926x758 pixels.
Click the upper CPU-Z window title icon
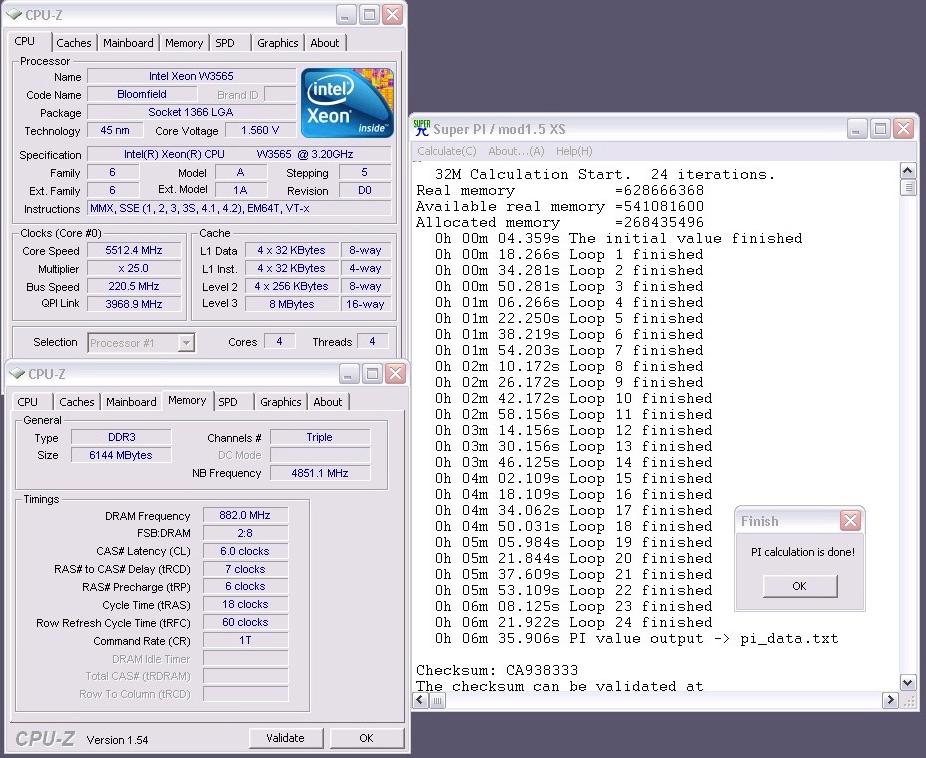pyautogui.click(x=14, y=14)
